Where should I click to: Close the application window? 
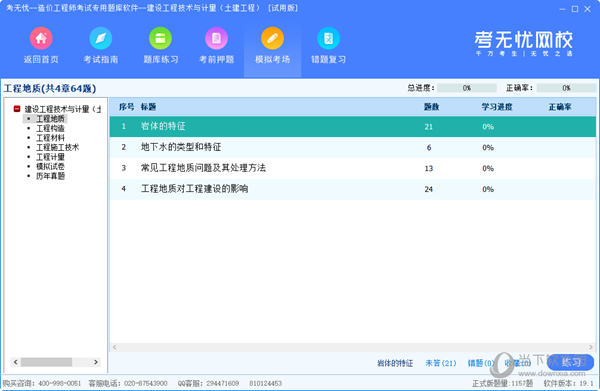tap(588, 9)
